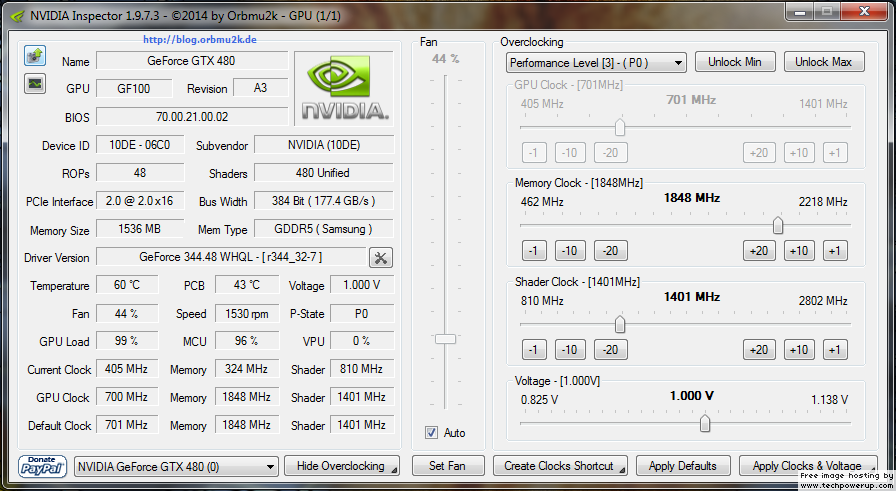The height and width of the screenshot is (491, 896).
Task: Click Hide Overclocking button
Action: tap(342, 466)
